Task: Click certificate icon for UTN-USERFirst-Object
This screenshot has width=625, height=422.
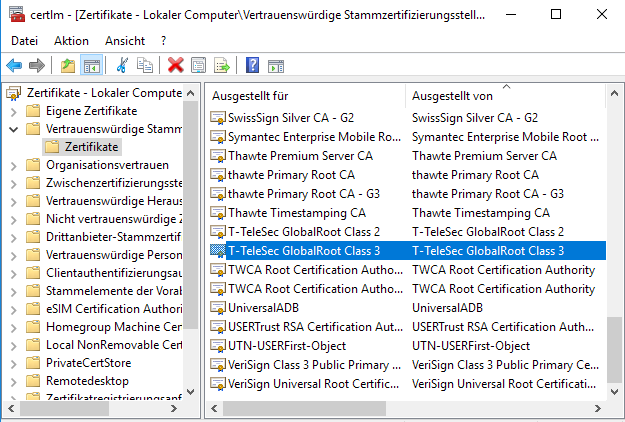Action: point(218,346)
